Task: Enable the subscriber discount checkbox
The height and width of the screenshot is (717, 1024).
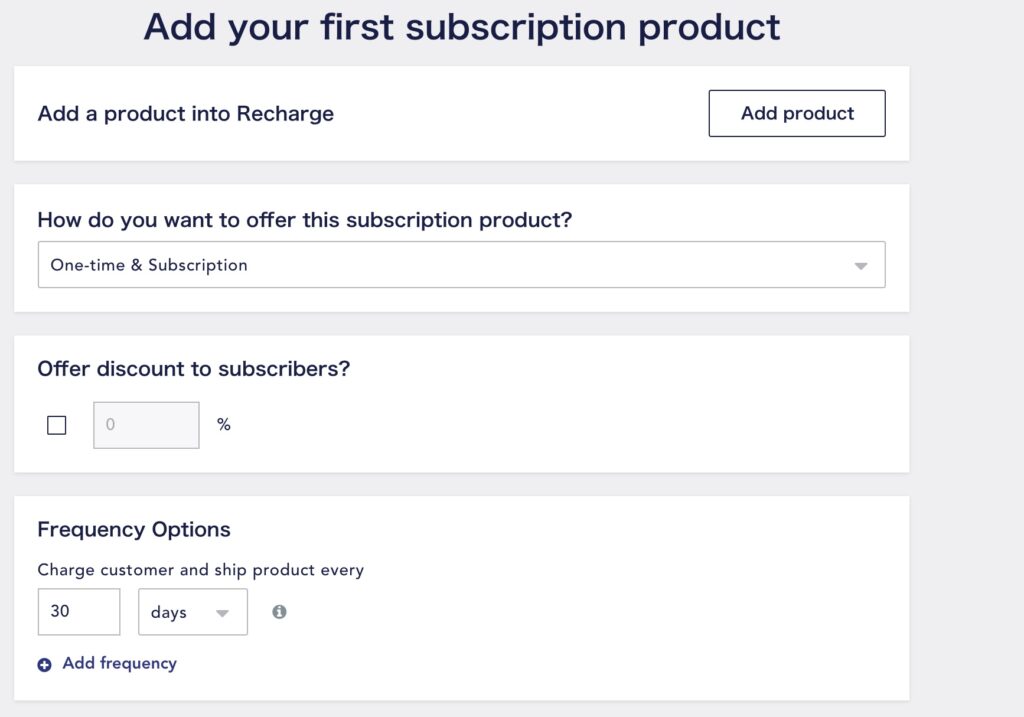Action: (x=57, y=425)
